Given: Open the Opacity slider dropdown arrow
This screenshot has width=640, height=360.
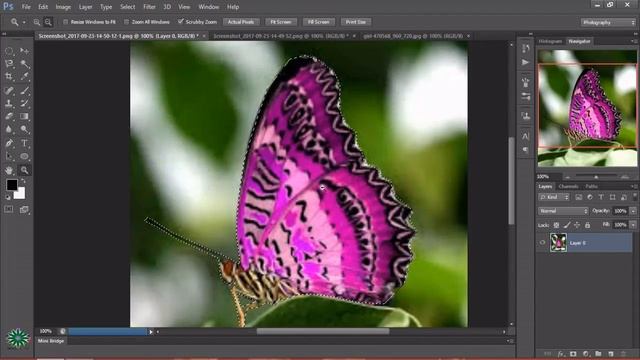Looking at the screenshot, I should click(x=633, y=211).
